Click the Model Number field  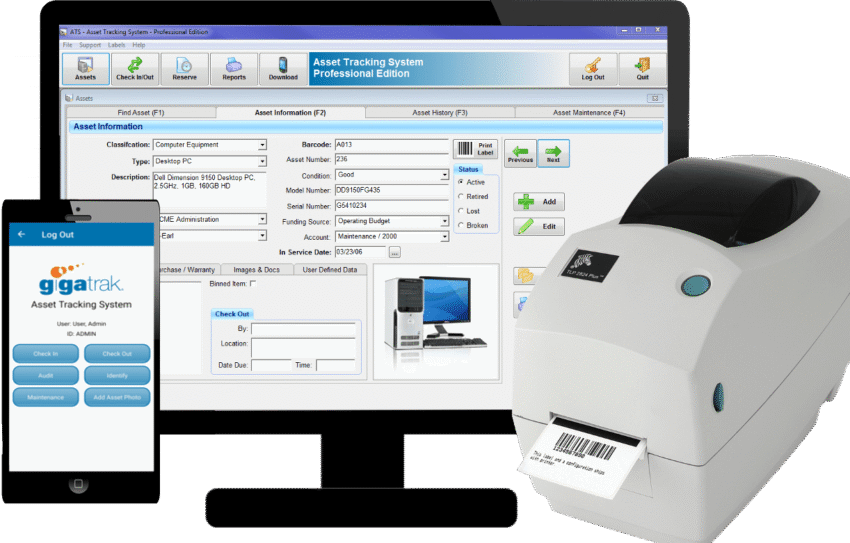(391, 190)
